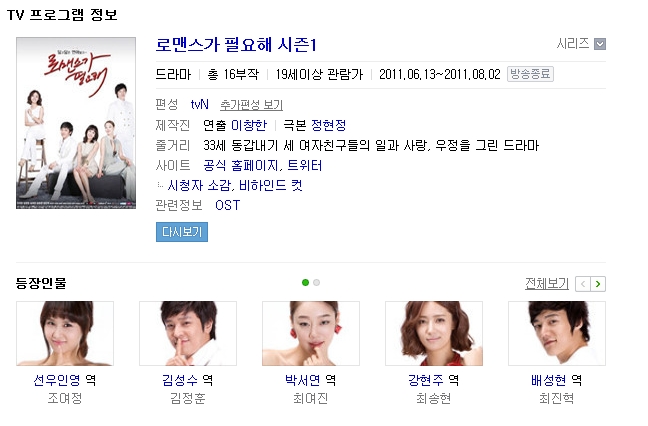Viewport: 648px width, 426px height.
Task: Click previous arrow in cast carousel
Action: point(583,284)
